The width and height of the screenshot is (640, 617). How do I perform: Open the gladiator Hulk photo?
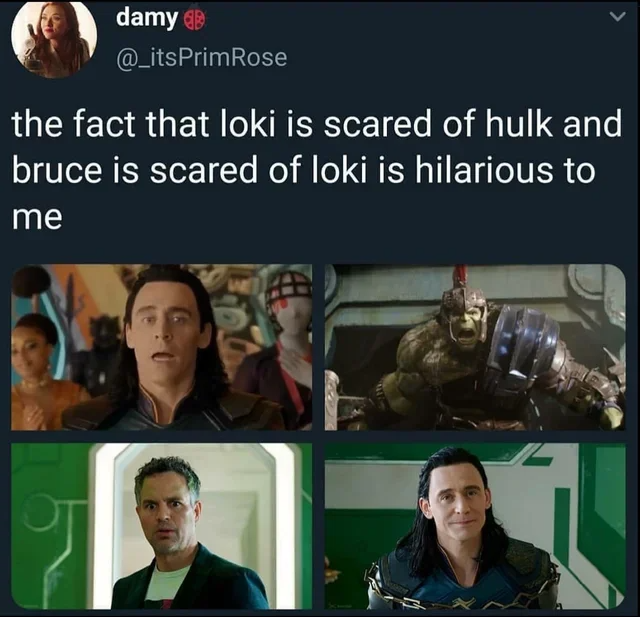pyautogui.click(x=474, y=347)
